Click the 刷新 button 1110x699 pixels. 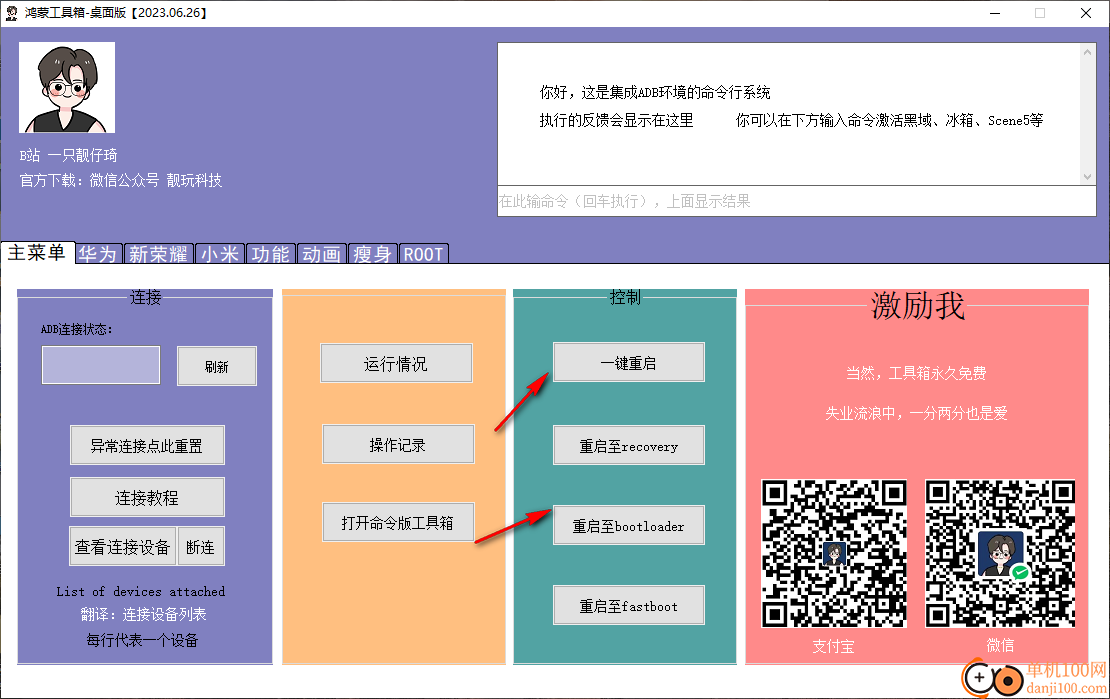point(217,366)
